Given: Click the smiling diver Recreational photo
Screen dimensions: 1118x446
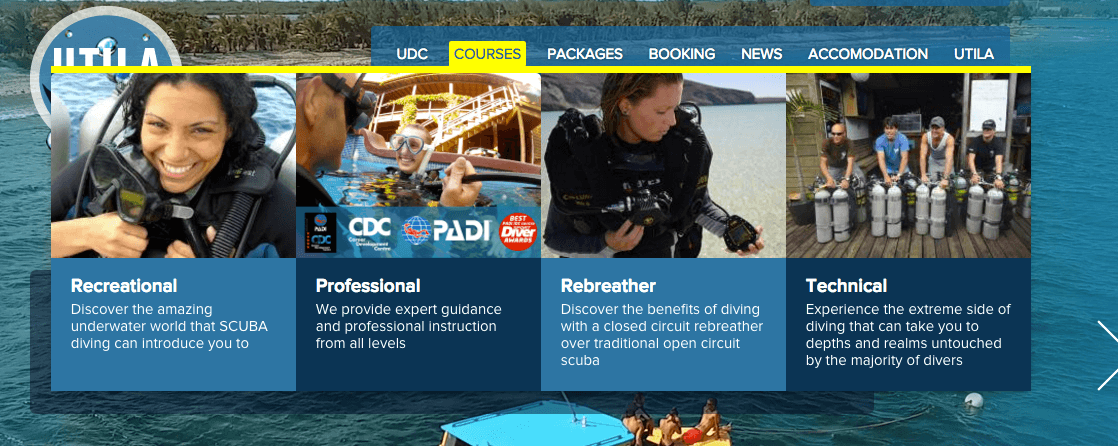Looking at the screenshot, I should point(173,165).
